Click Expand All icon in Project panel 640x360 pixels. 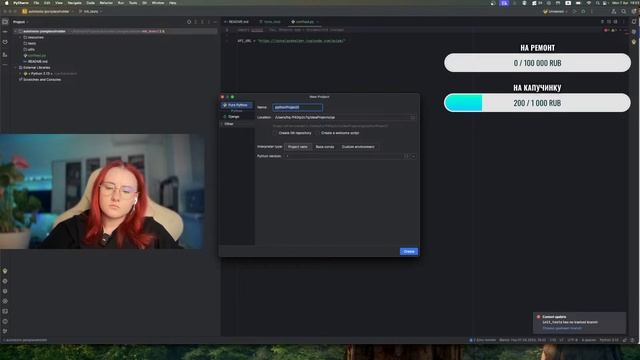coord(196,22)
